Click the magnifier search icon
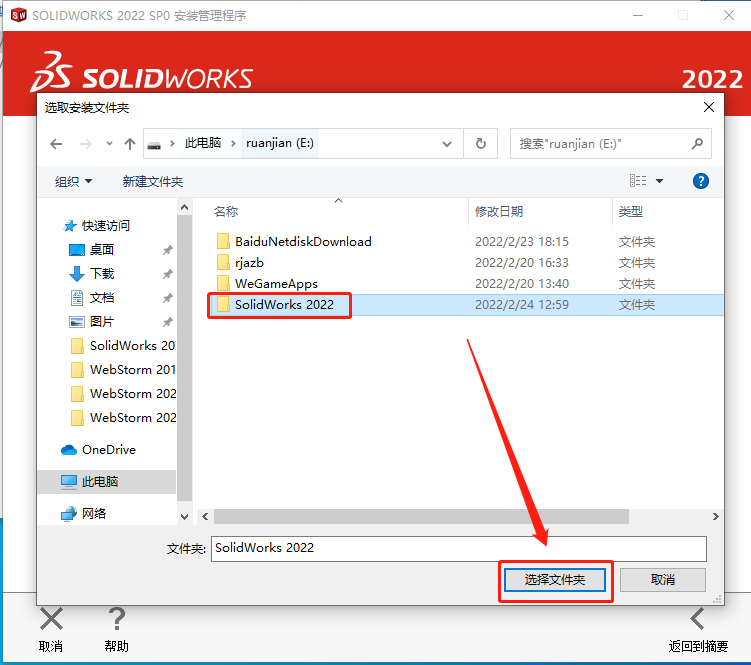 (x=697, y=143)
